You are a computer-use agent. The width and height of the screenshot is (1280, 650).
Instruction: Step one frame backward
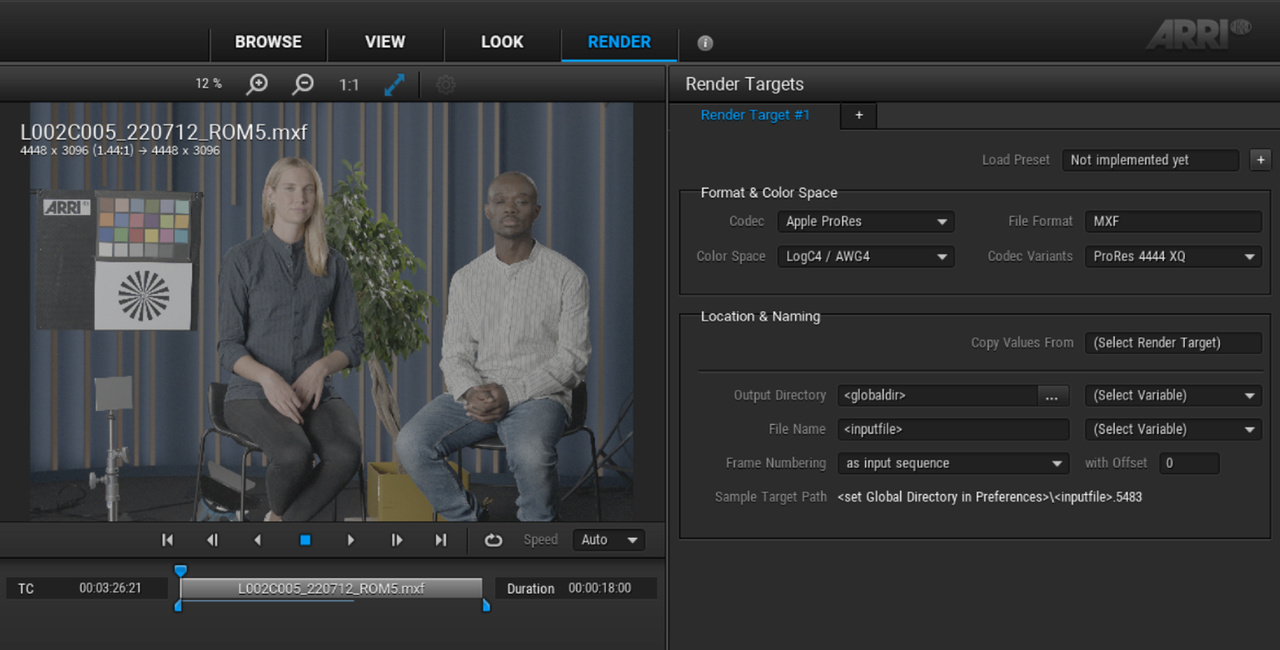click(x=212, y=540)
